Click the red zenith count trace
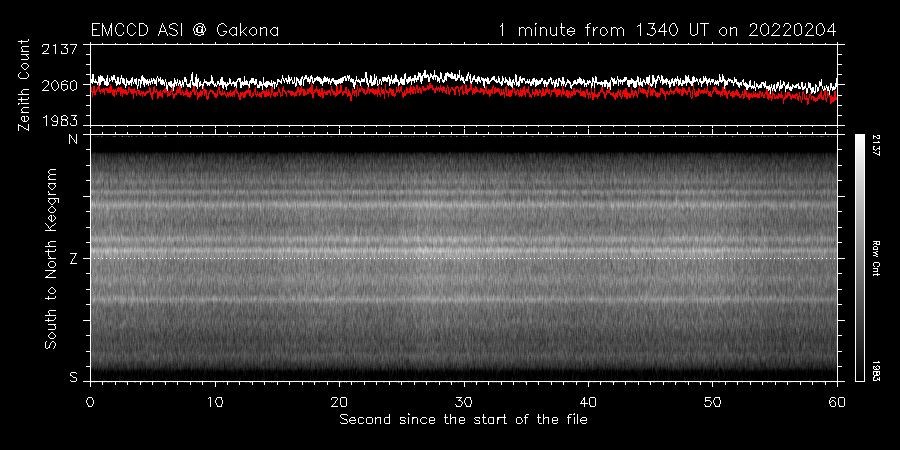 click(463, 91)
